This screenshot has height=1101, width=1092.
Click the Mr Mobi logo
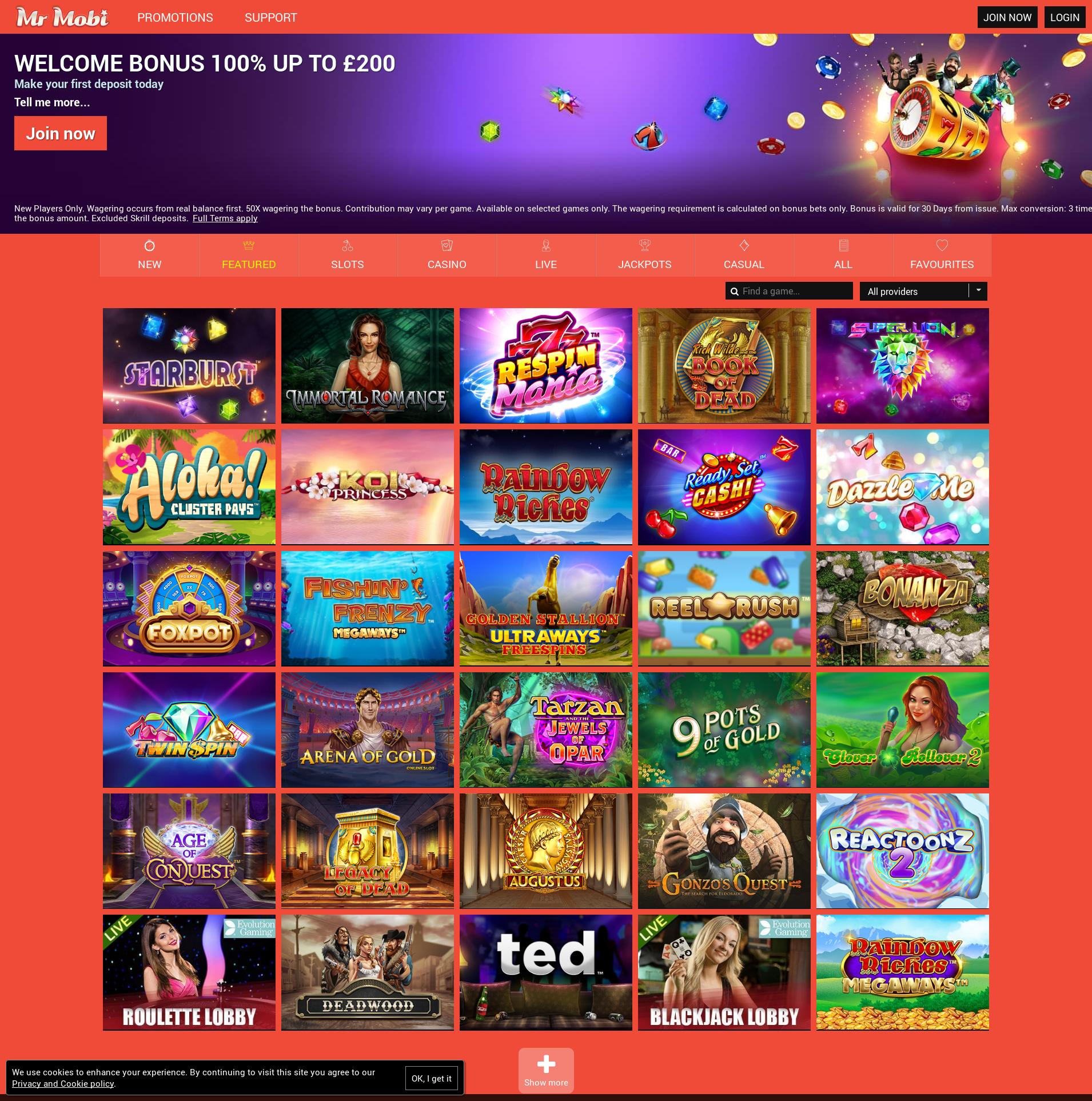62,17
